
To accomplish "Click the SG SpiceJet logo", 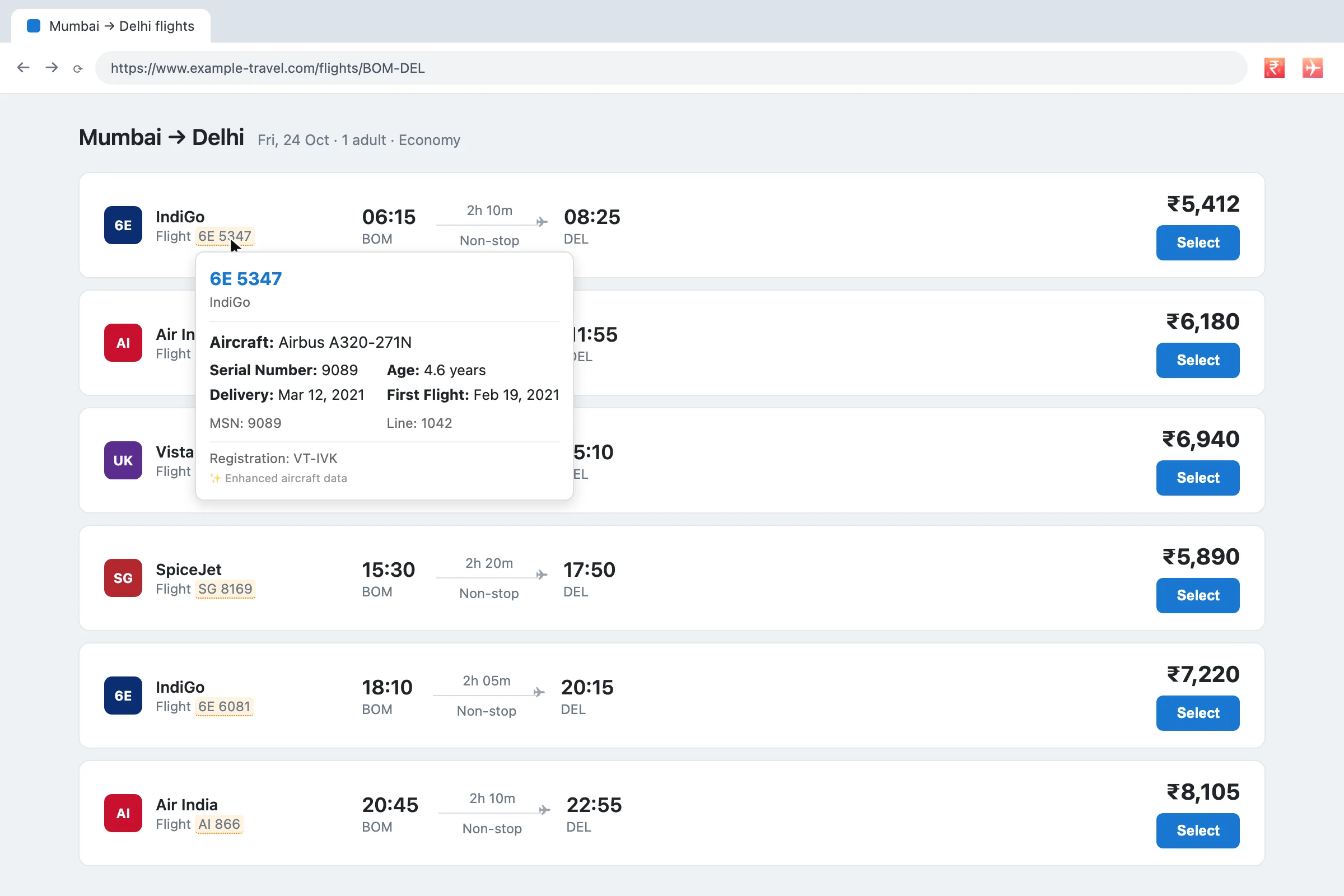I will 123,578.
